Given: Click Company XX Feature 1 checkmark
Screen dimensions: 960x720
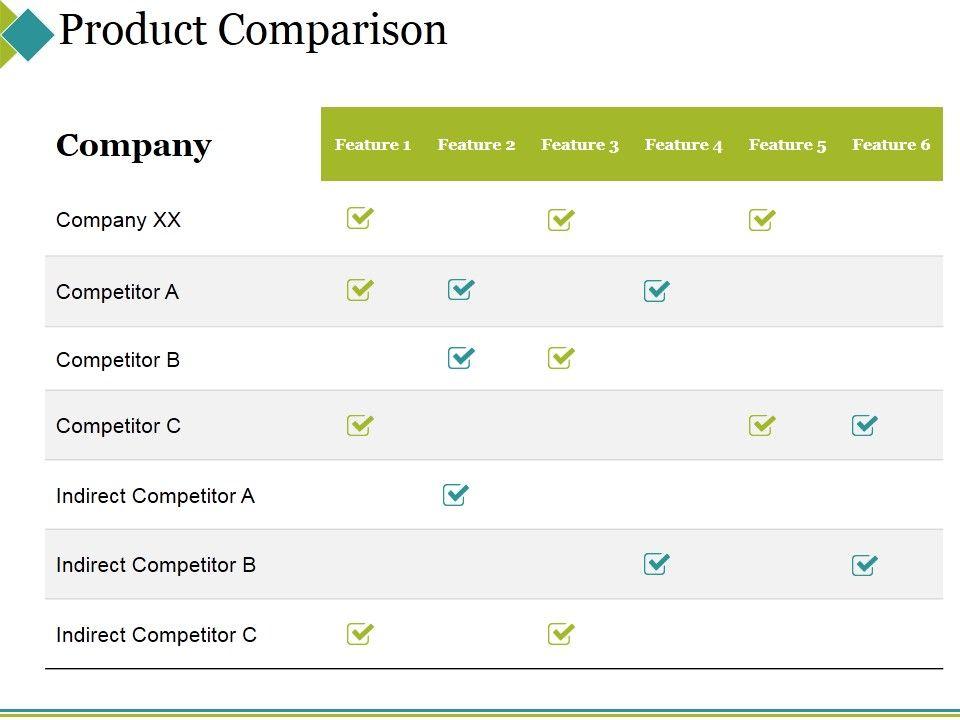Looking at the screenshot, I should pyautogui.click(x=360, y=218).
